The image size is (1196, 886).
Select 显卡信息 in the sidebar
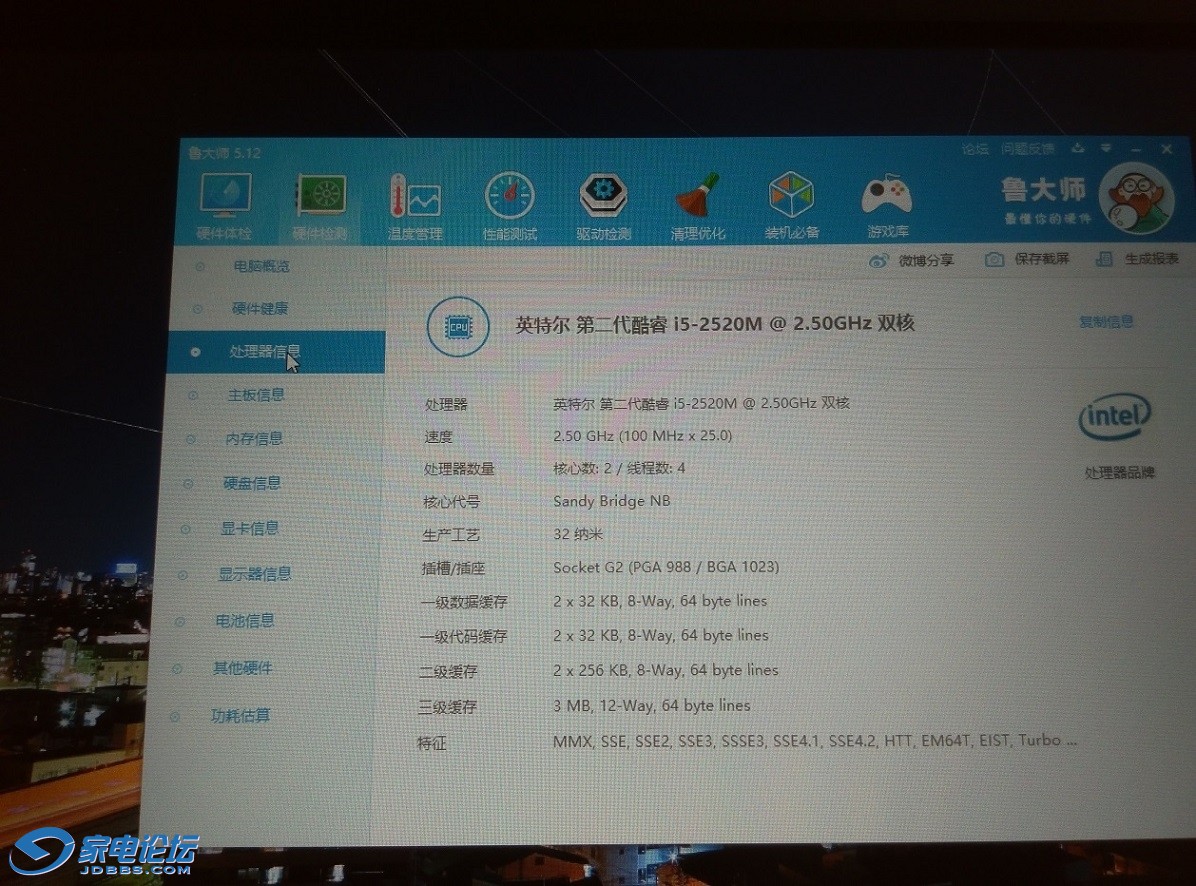(x=249, y=528)
